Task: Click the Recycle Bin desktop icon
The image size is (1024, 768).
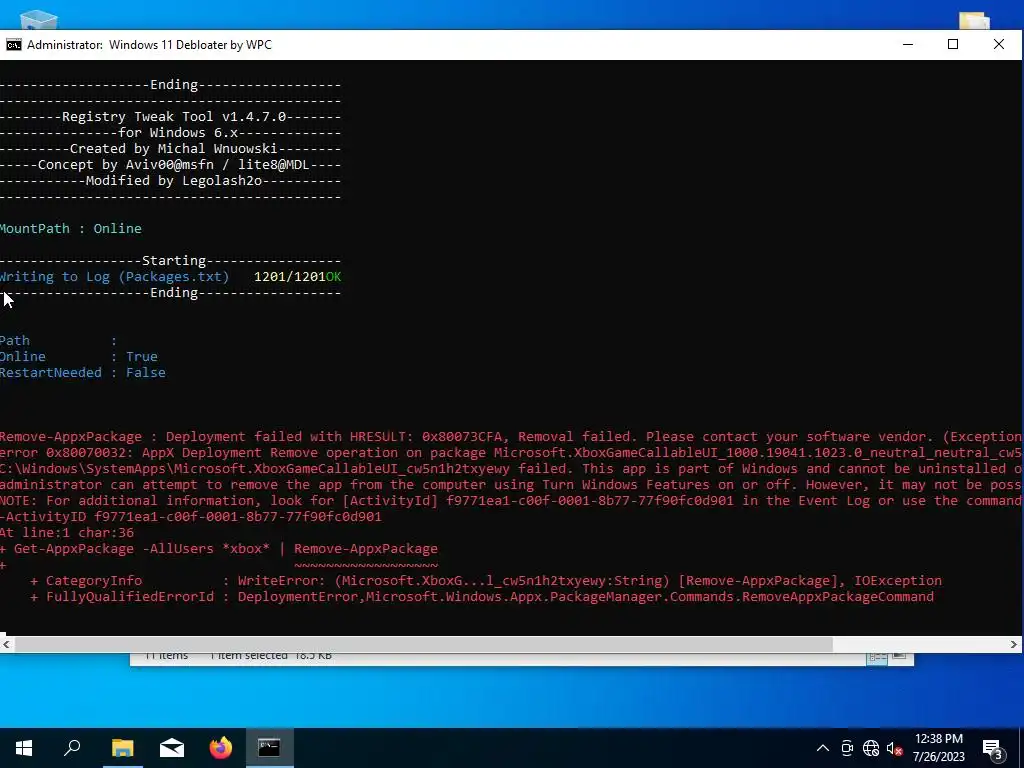Action: tap(39, 20)
